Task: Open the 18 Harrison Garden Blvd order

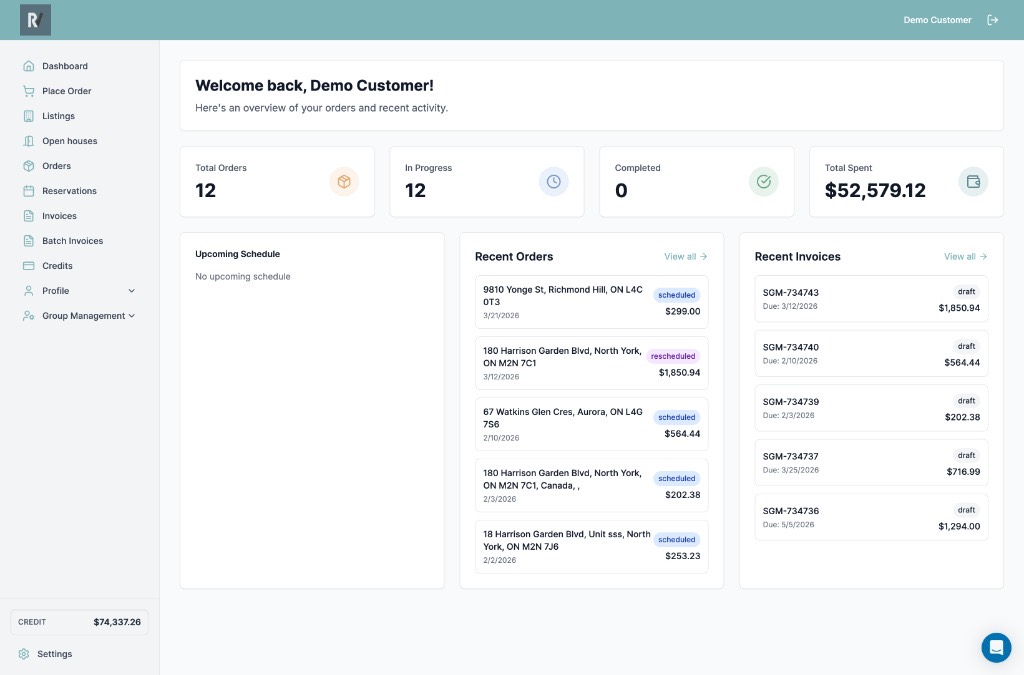Action: coord(592,546)
